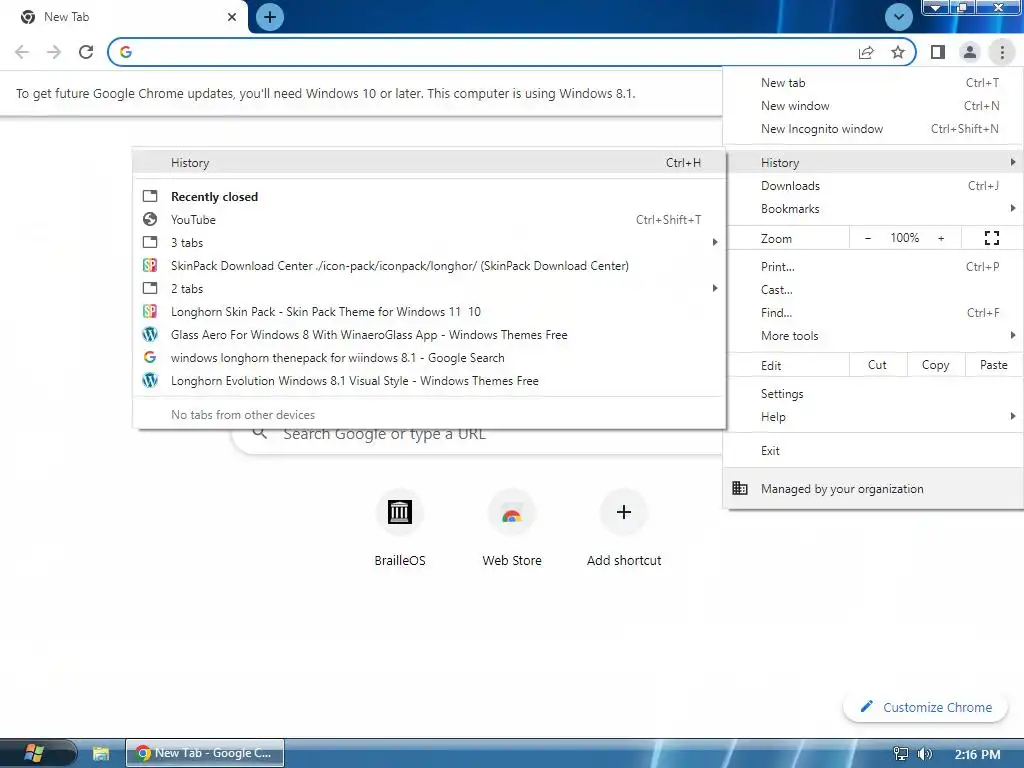The height and width of the screenshot is (768, 1024).
Task: Open Longhorn Skin Pack history entry
Action: click(429, 312)
